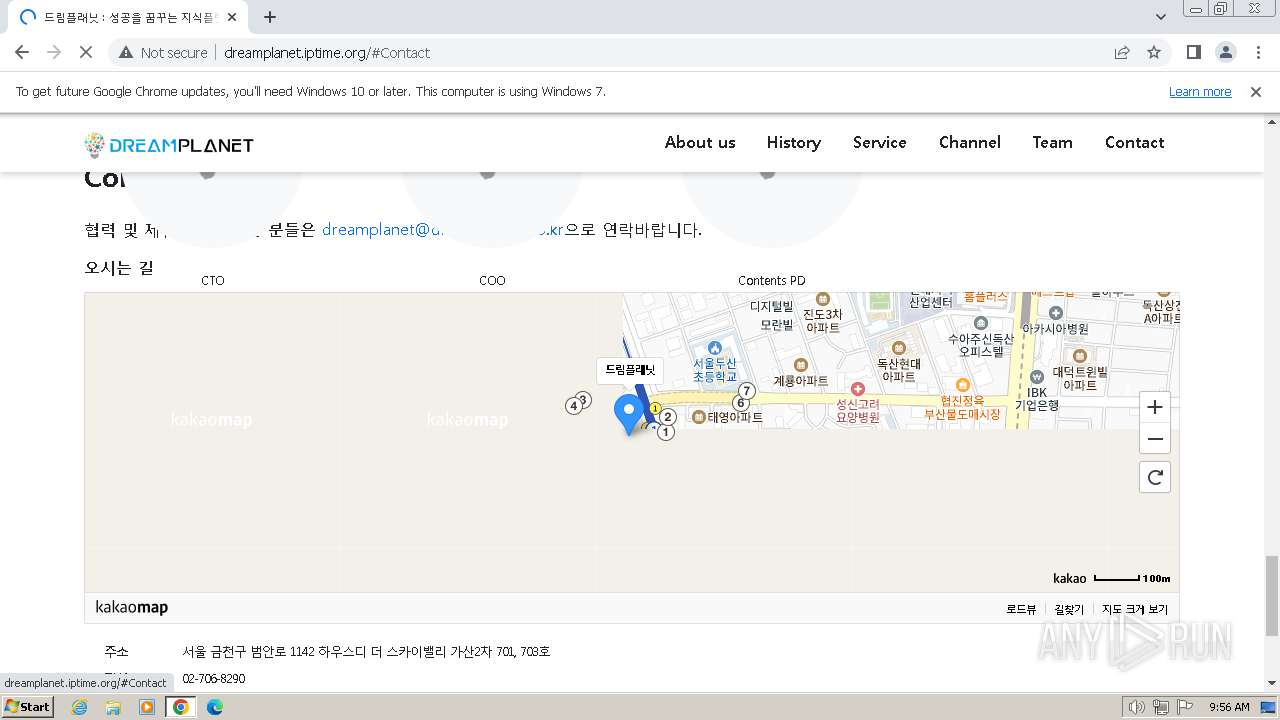Close the Dreamplanet browser tab
Screen dimensions: 1280x720
232,17
